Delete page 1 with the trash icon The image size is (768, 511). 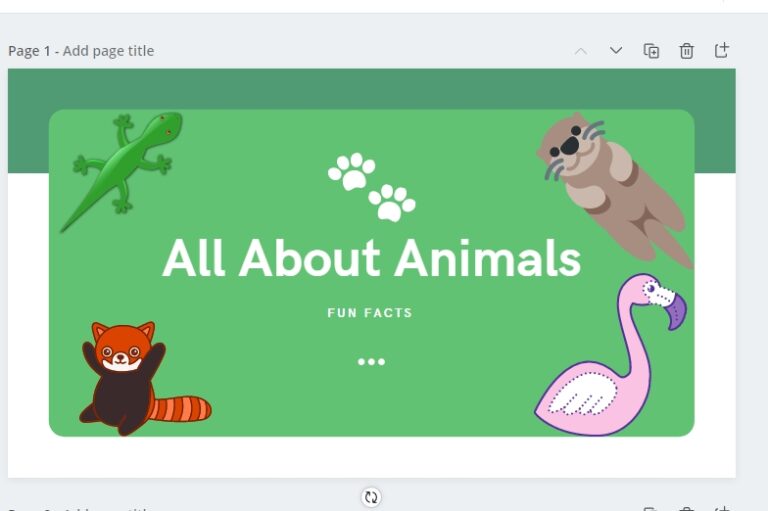tap(686, 50)
